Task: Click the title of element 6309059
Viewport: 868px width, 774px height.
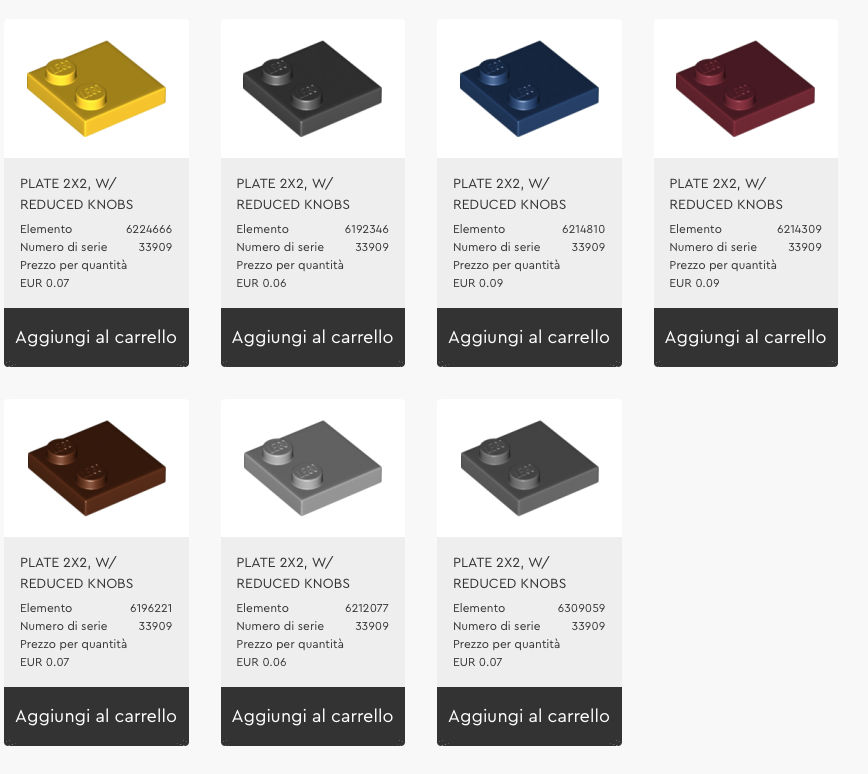Action: tap(509, 573)
